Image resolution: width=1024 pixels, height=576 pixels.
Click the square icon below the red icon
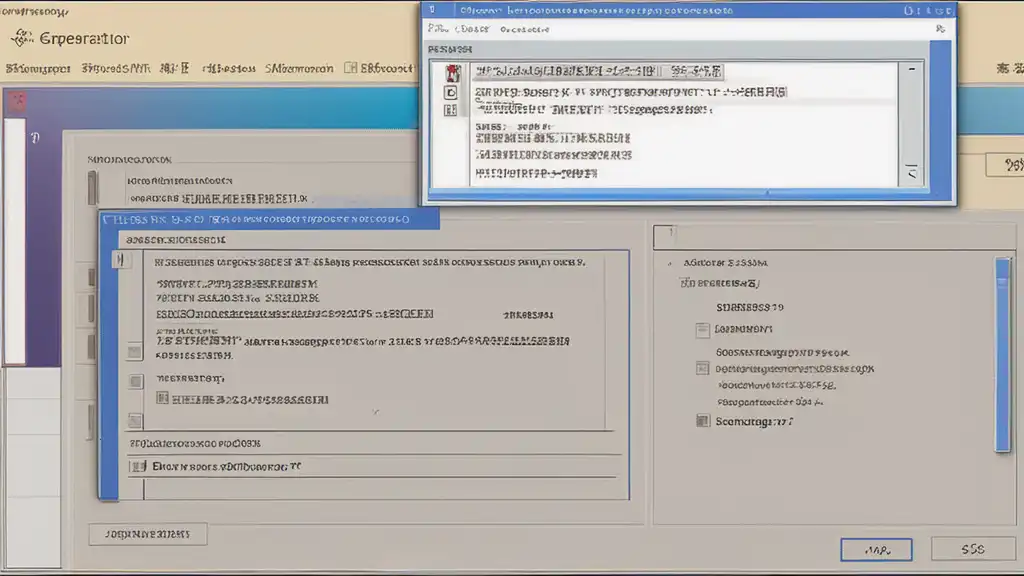451,93
